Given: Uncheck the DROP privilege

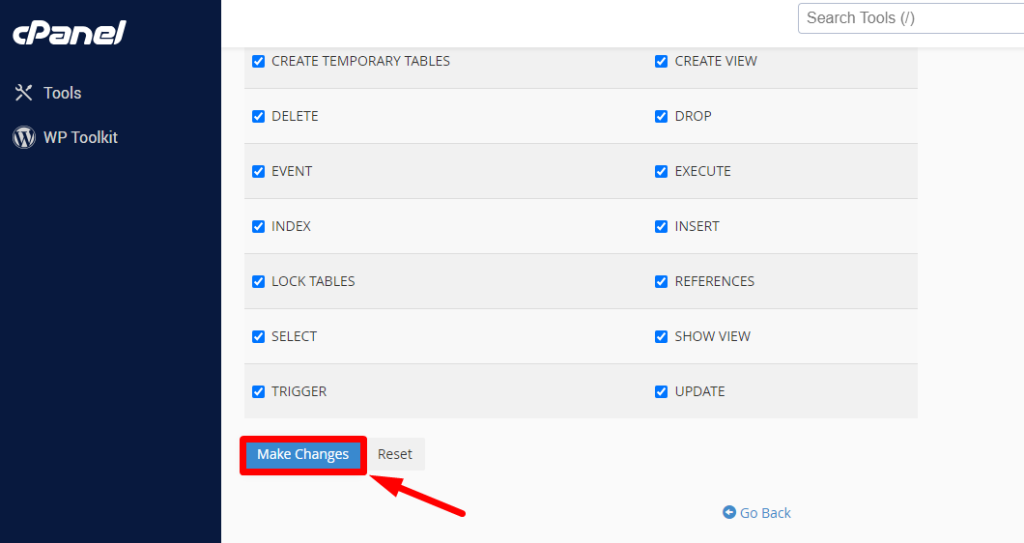Looking at the screenshot, I should point(661,116).
